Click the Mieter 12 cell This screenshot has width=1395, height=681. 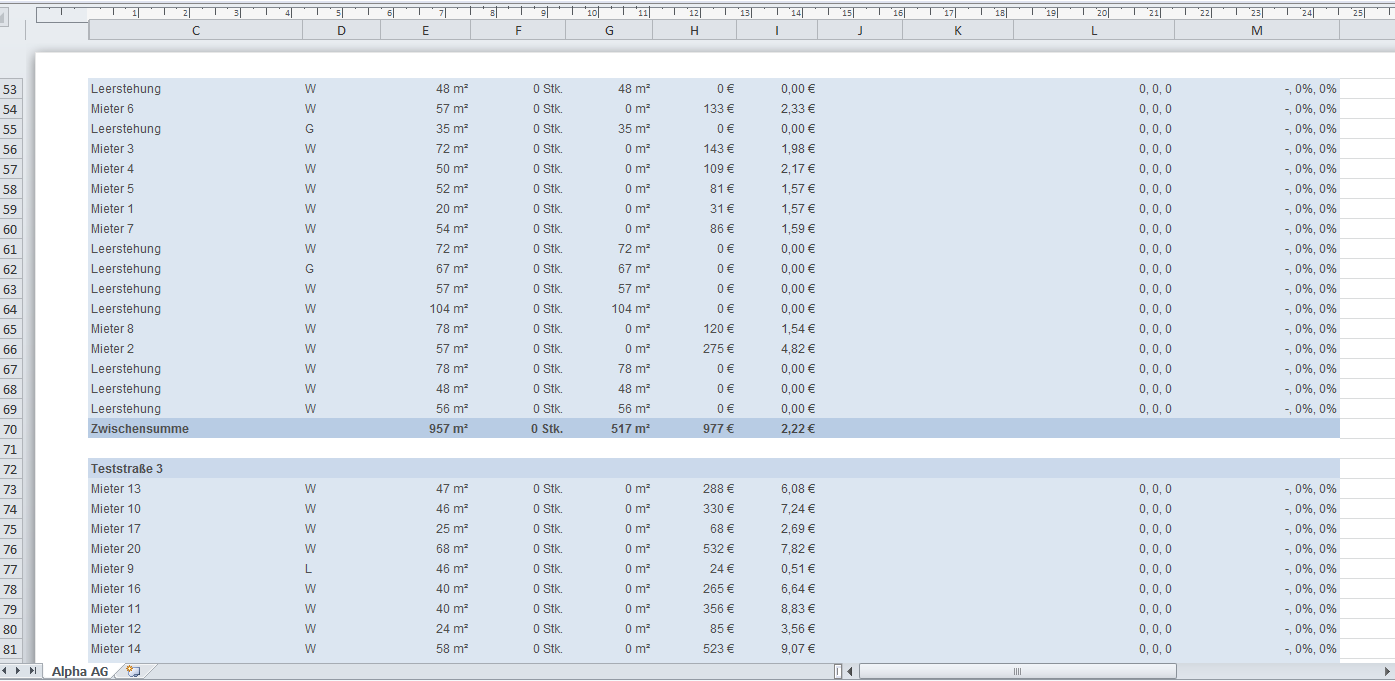tap(196, 629)
